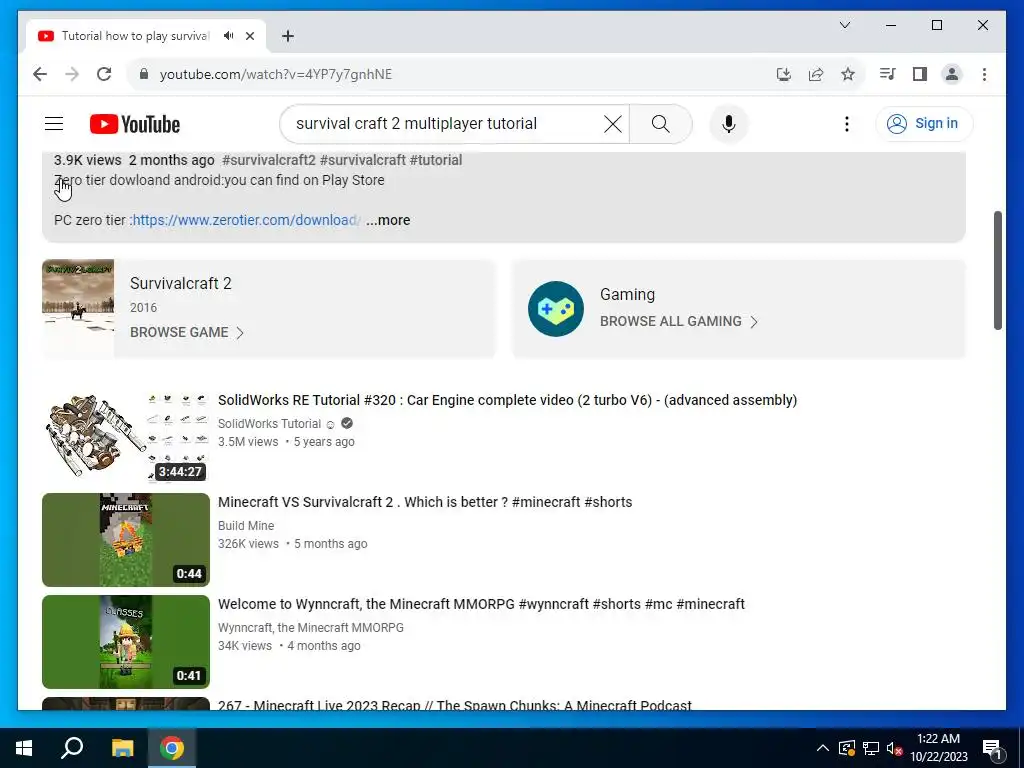Screen dimensions: 1024x768
Task: Open Minecraft VS Survivalcraft 2 thumbnail
Action: tap(126, 539)
